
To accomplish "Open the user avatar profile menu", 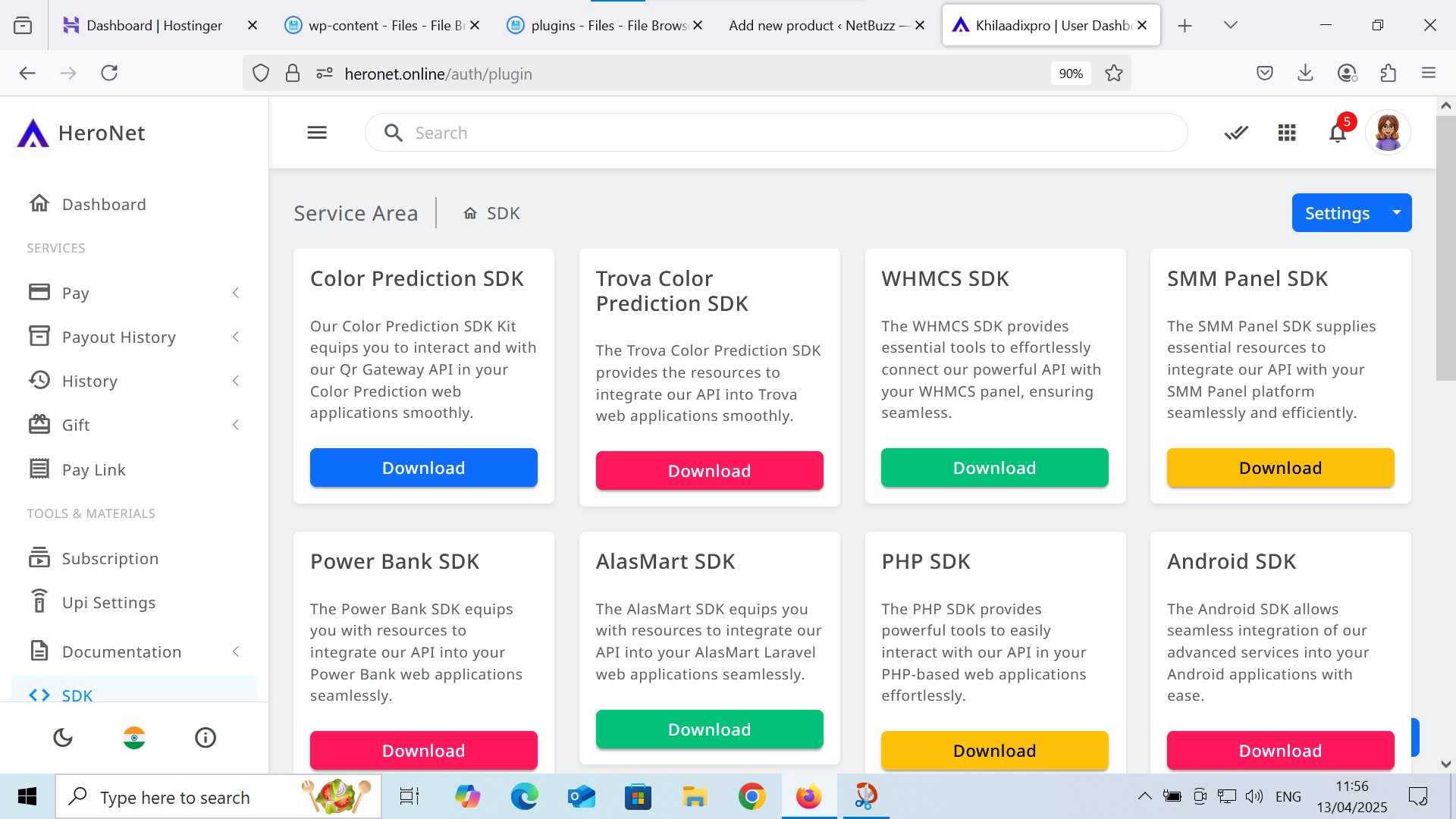I will pyautogui.click(x=1387, y=133).
